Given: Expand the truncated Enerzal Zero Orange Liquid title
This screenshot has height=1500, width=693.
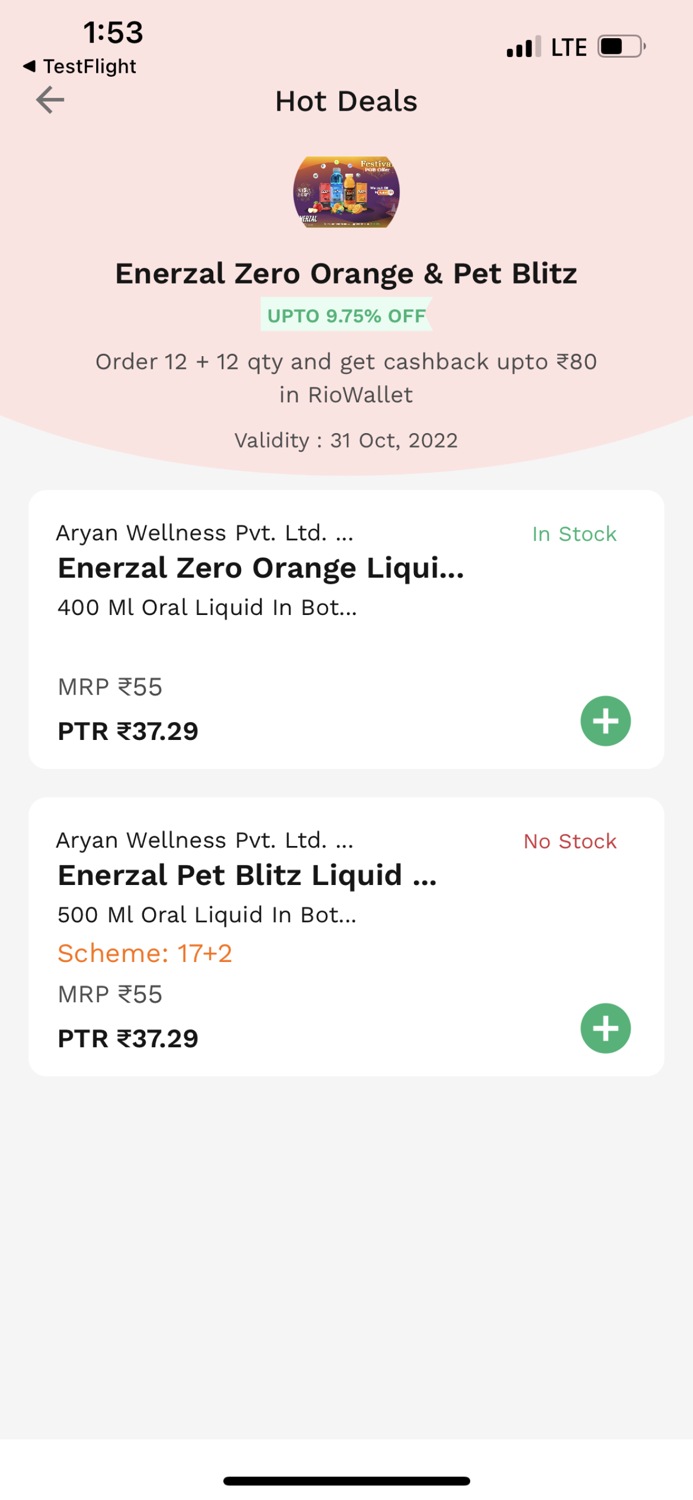Looking at the screenshot, I should (261, 568).
